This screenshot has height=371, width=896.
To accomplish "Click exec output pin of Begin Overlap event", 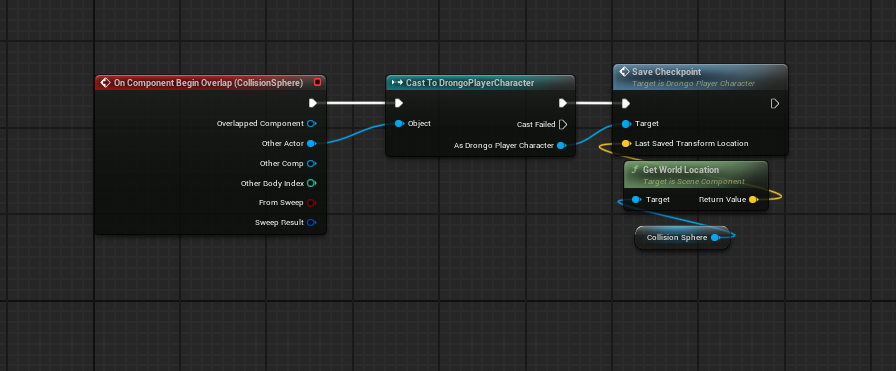I will [313, 103].
